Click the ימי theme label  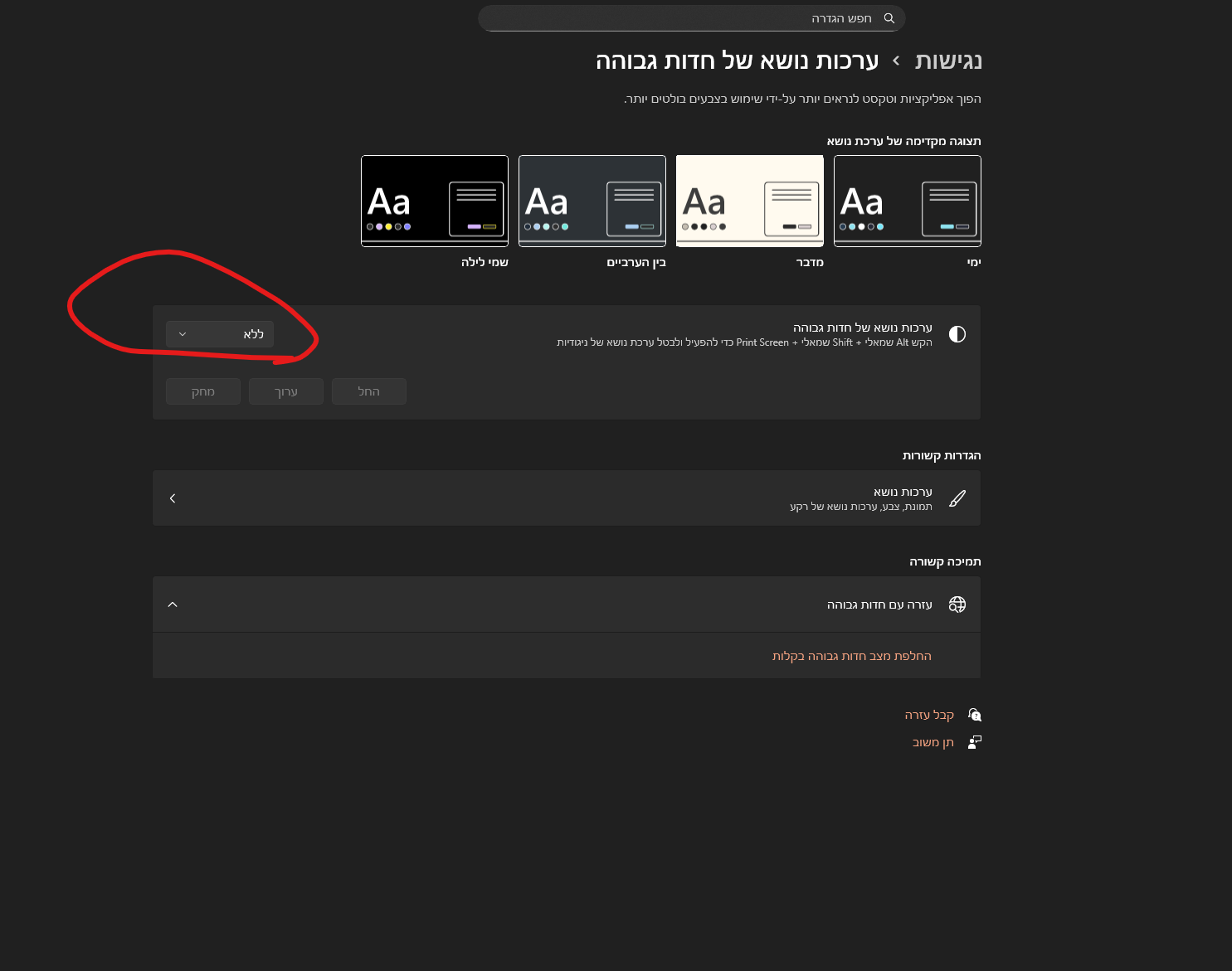(974, 262)
